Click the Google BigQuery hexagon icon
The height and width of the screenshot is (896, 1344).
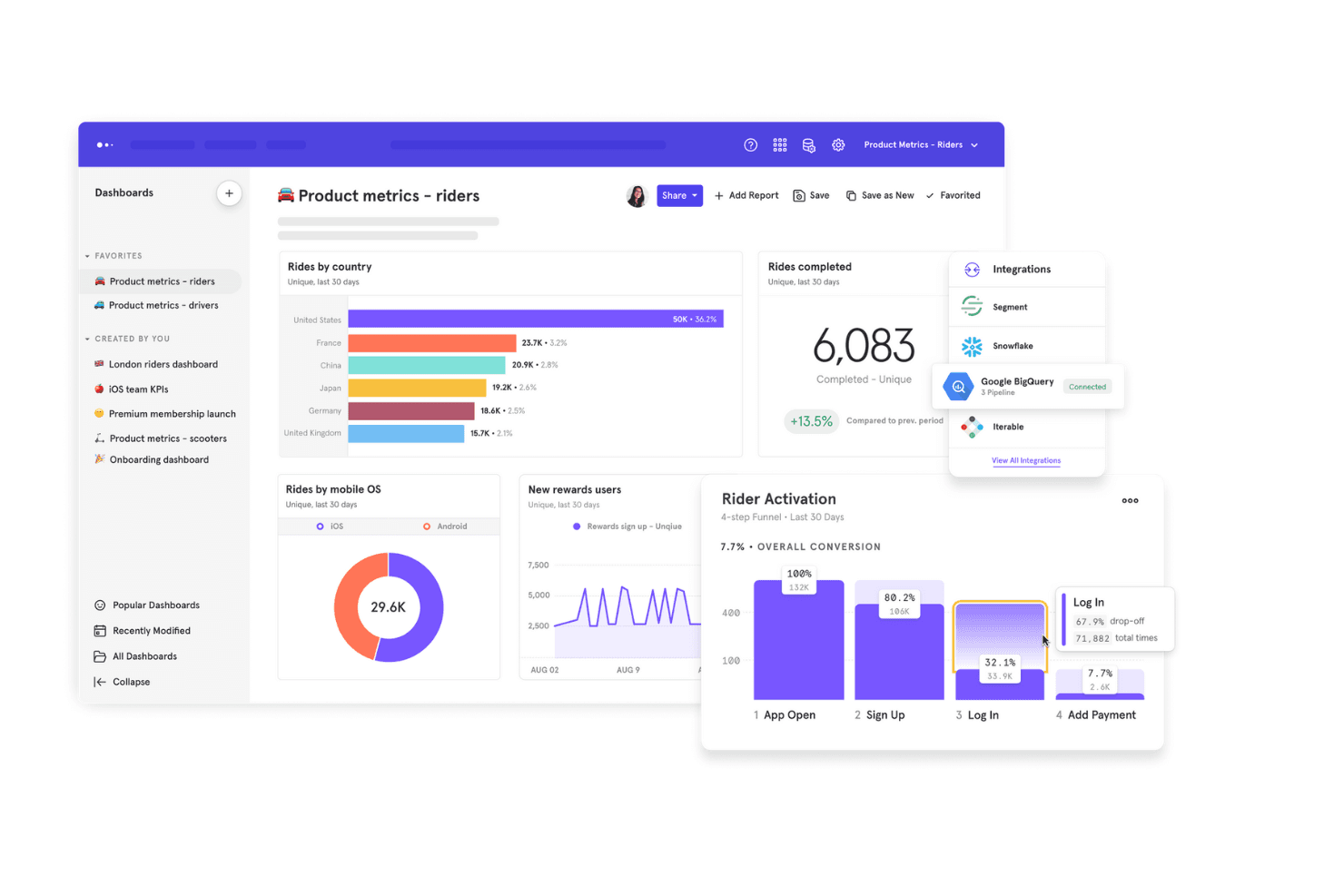(x=958, y=387)
